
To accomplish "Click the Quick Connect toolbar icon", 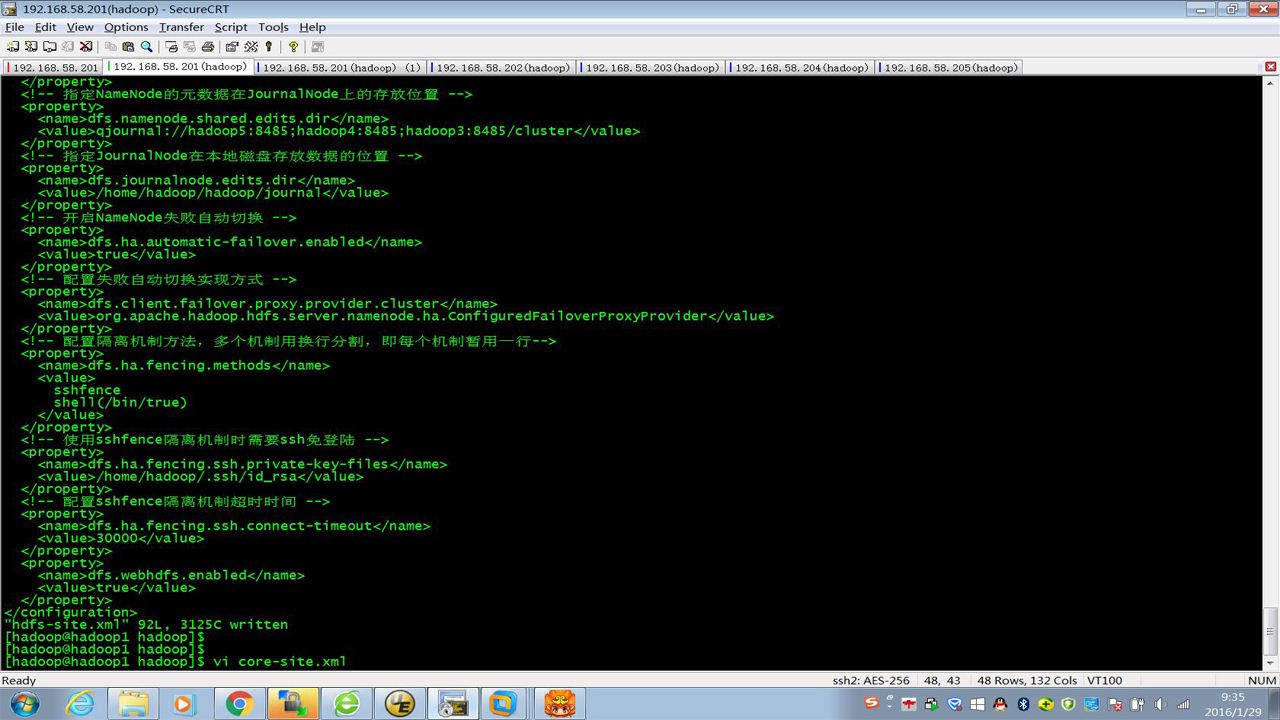I will coord(31,46).
